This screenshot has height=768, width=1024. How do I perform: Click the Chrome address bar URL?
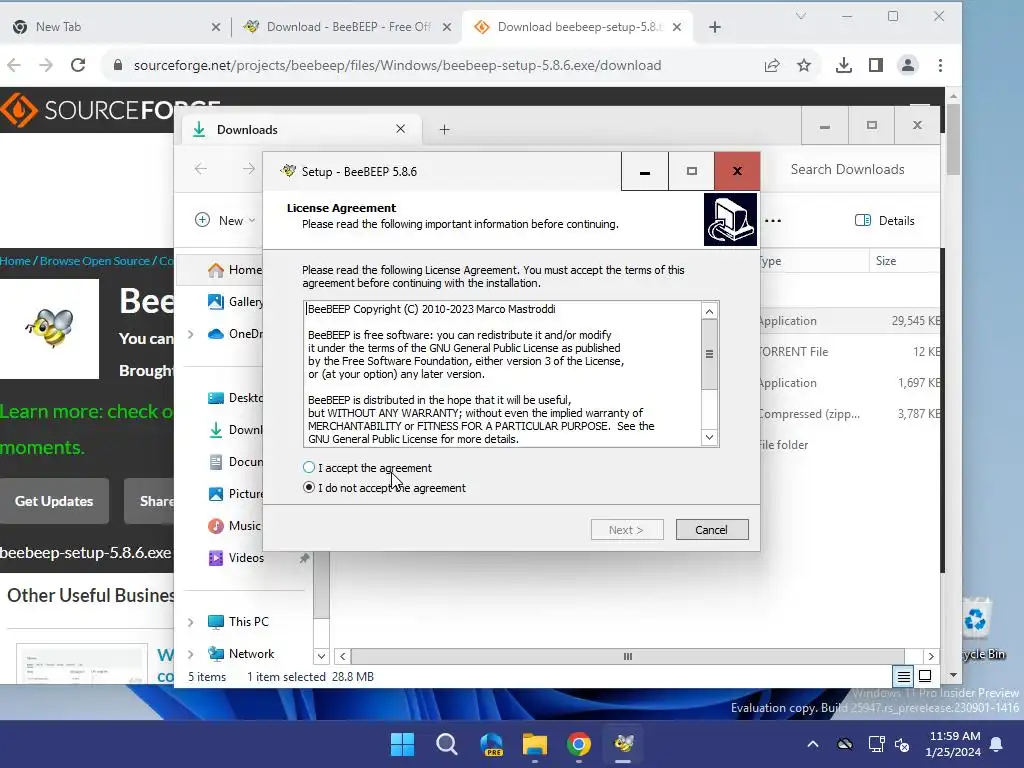point(397,65)
